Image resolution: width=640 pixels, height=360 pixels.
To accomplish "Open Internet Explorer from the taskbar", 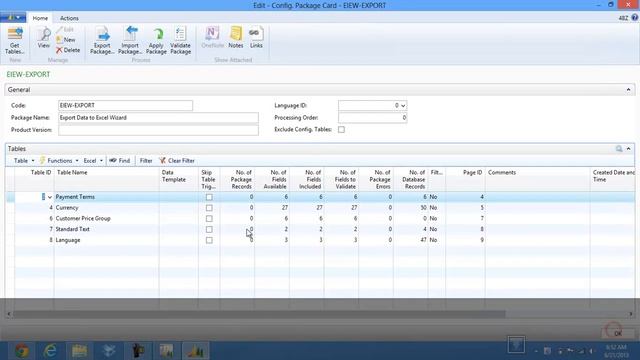I will [50, 351].
